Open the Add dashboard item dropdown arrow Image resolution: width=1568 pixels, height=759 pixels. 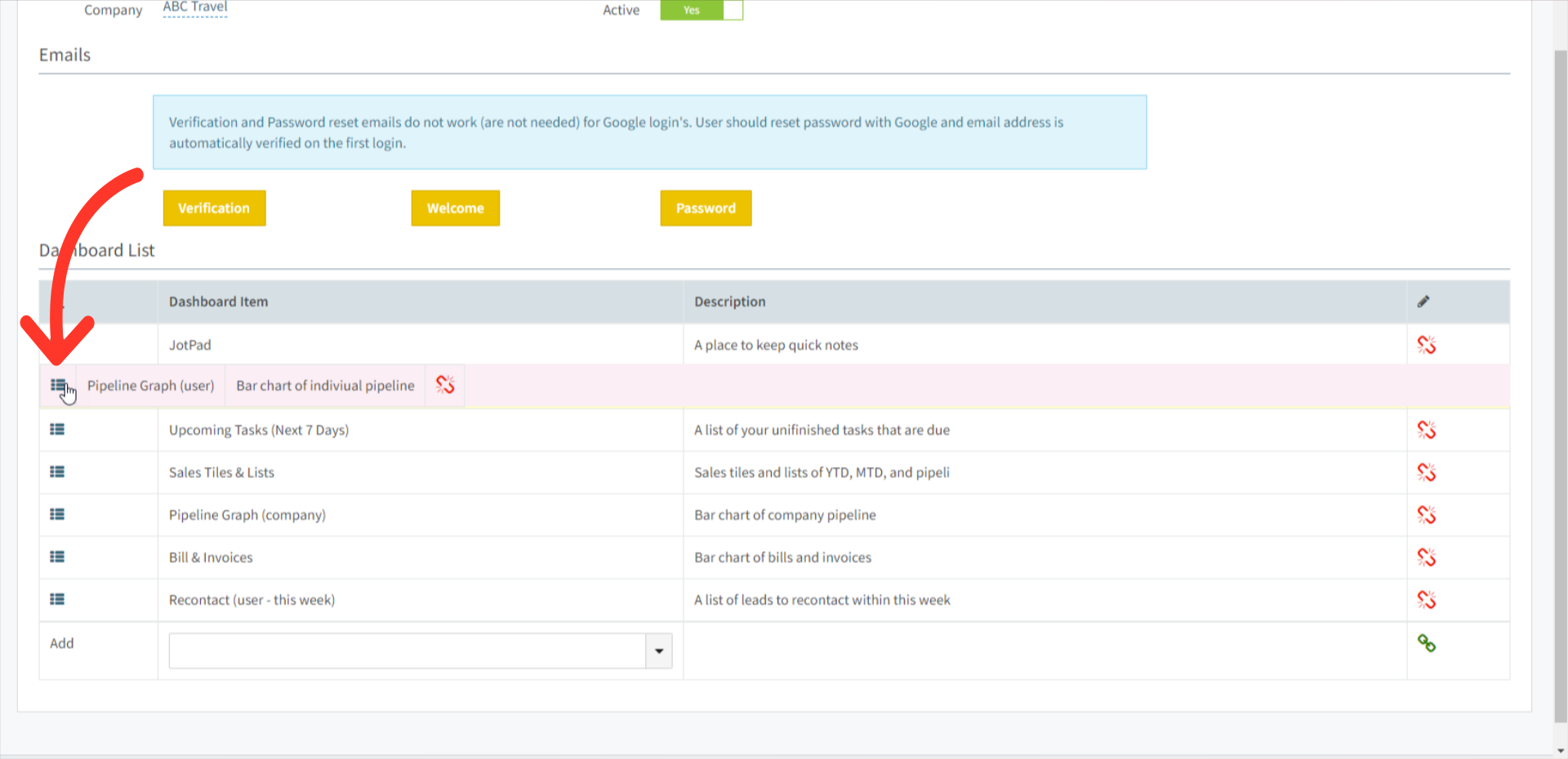(658, 650)
